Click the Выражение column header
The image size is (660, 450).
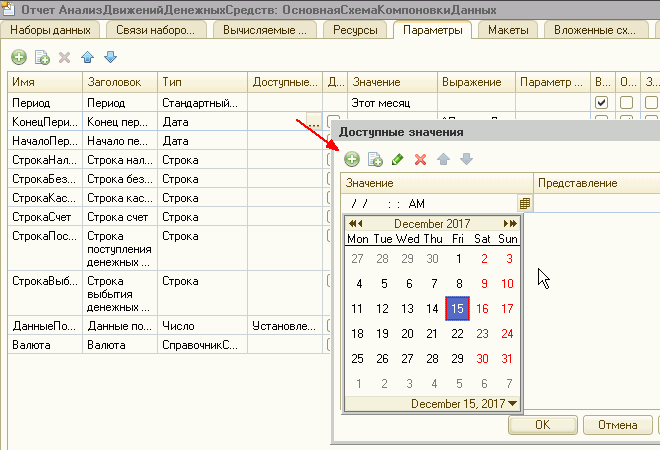(x=476, y=82)
